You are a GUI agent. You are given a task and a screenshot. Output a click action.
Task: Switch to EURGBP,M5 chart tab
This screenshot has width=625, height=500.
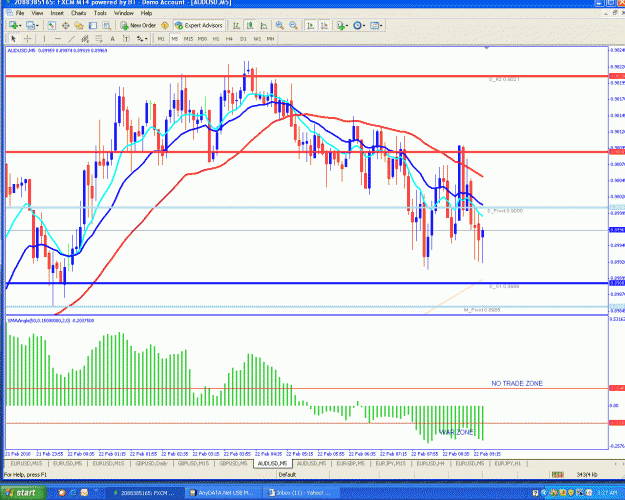coord(350,463)
